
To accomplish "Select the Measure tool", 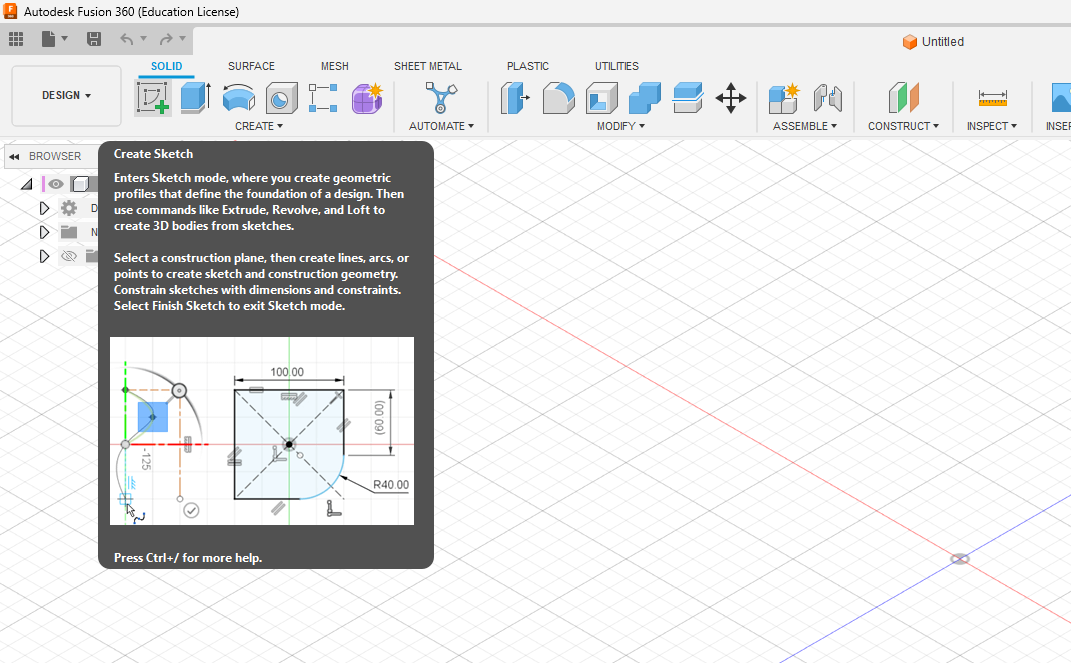I will (x=992, y=98).
